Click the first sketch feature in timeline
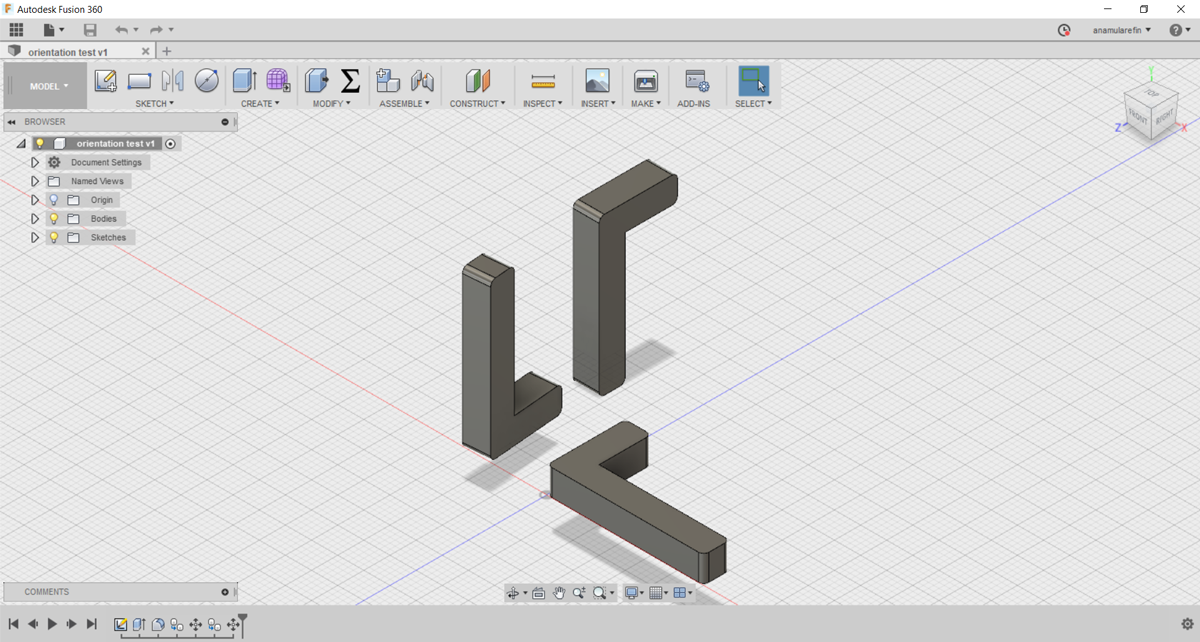The height and width of the screenshot is (642, 1200). tap(121, 624)
